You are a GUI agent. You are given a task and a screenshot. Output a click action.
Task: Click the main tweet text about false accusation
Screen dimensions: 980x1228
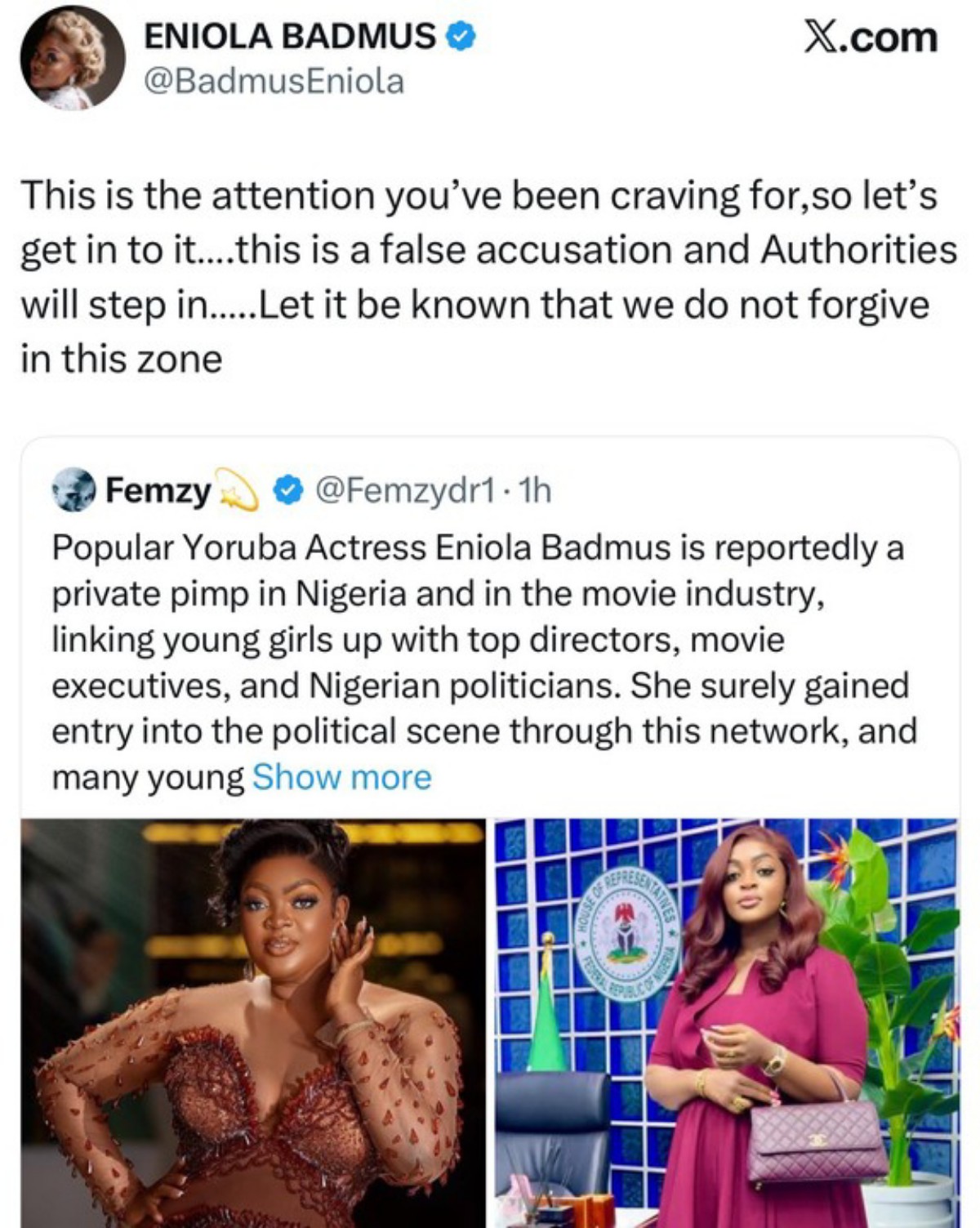(488, 277)
